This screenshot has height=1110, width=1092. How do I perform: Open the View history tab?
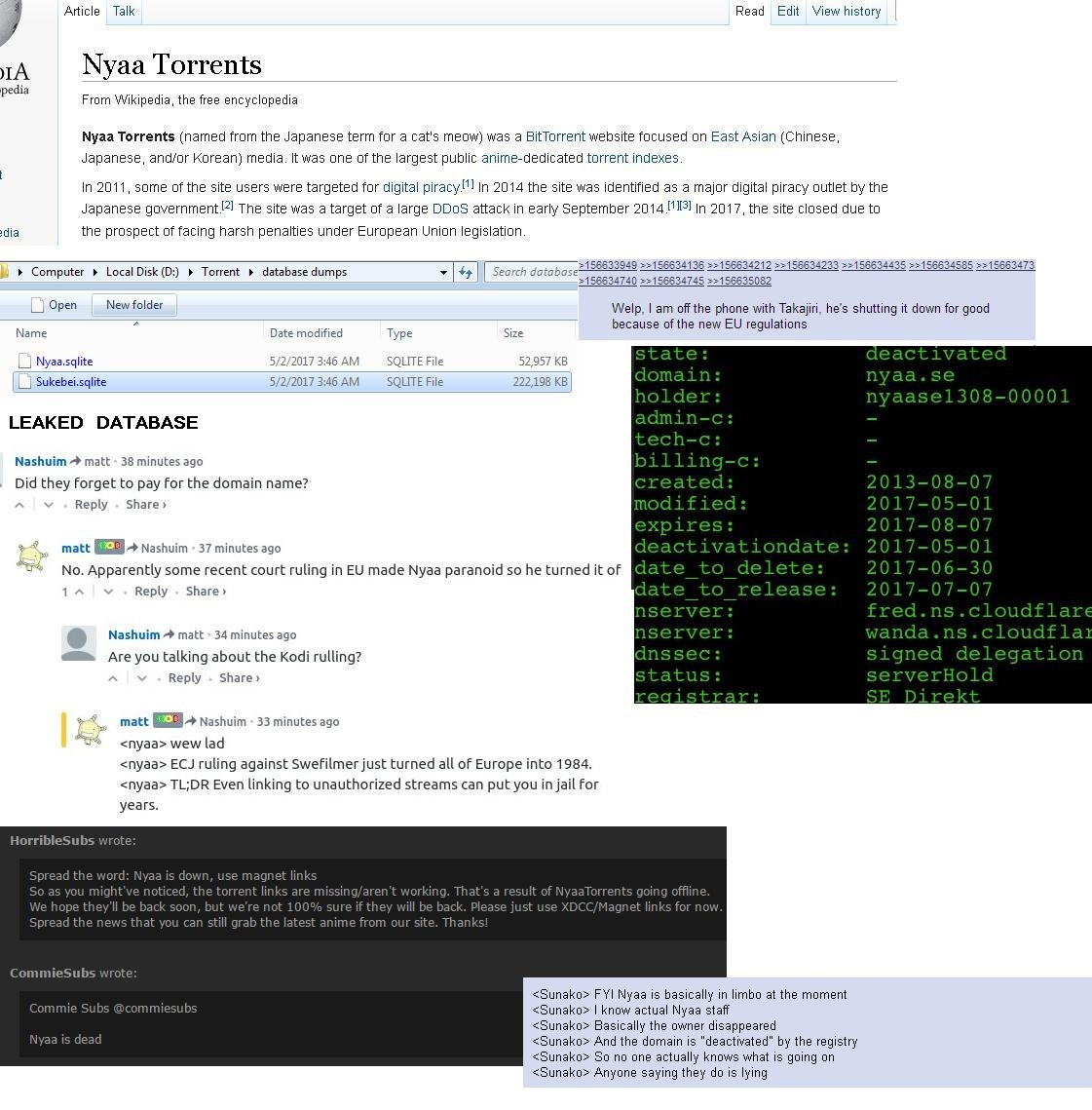[847, 12]
